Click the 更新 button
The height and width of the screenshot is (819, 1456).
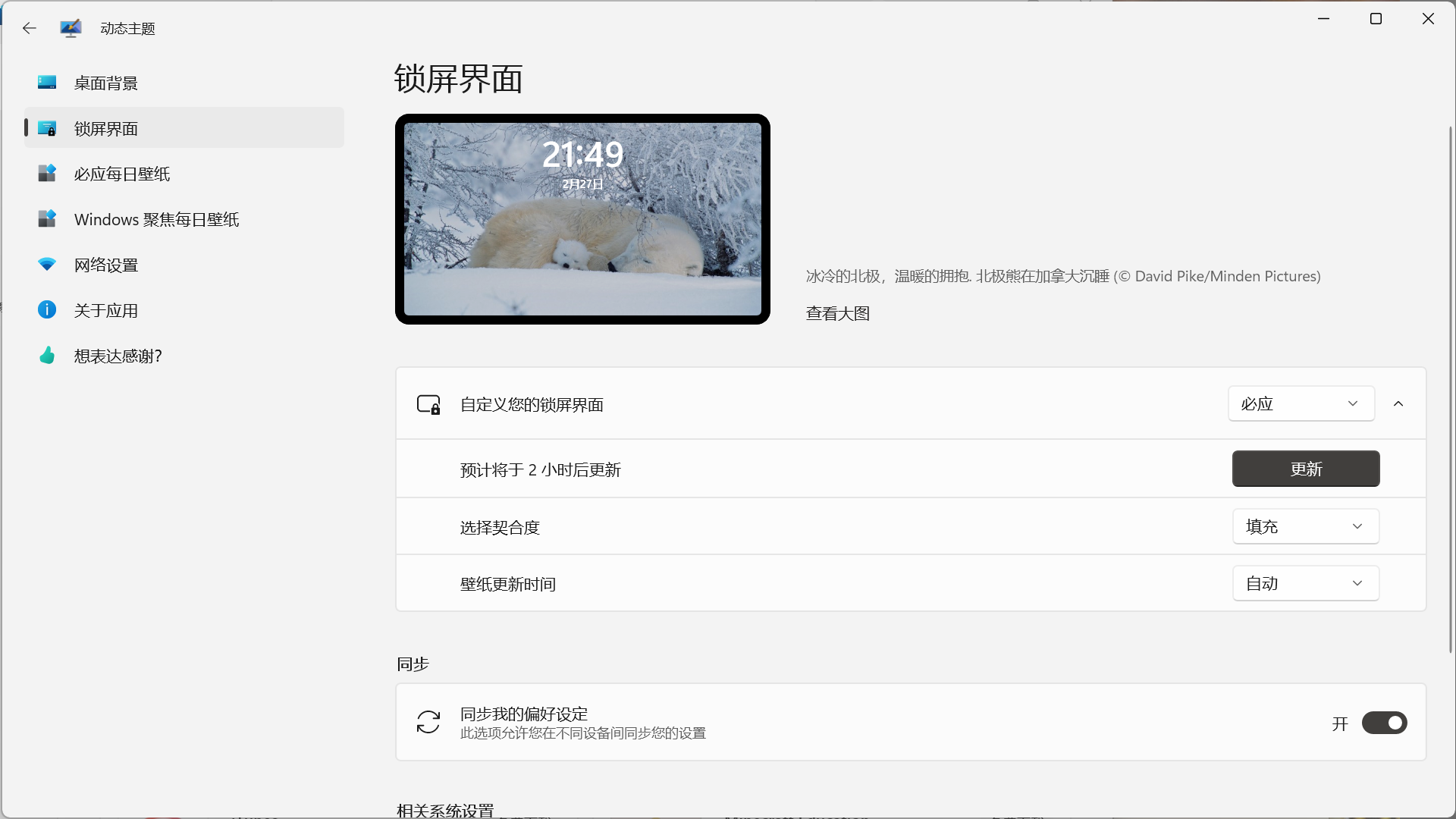1306,469
